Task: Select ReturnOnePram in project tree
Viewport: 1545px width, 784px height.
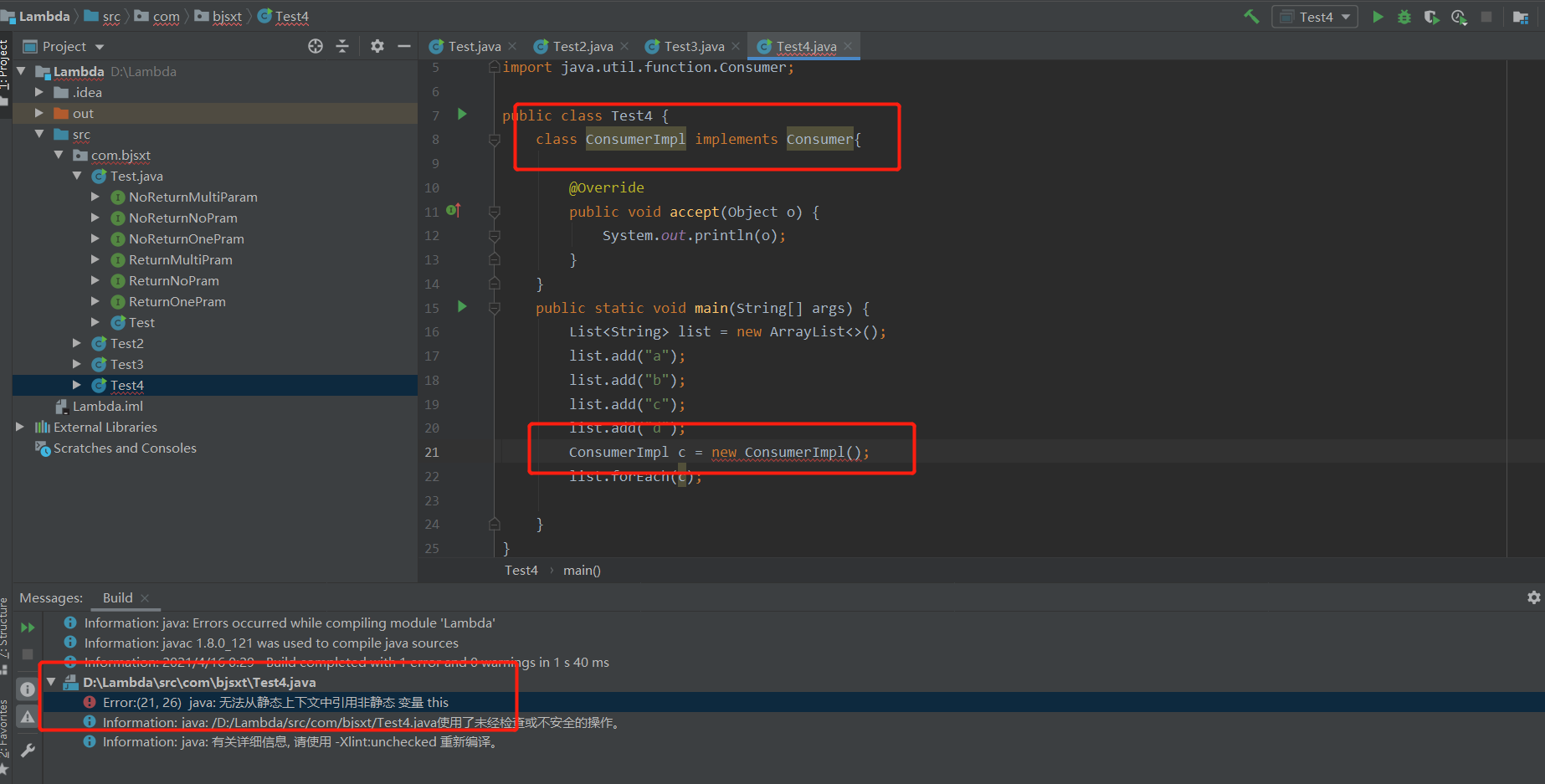Action: click(x=177, y=301)
